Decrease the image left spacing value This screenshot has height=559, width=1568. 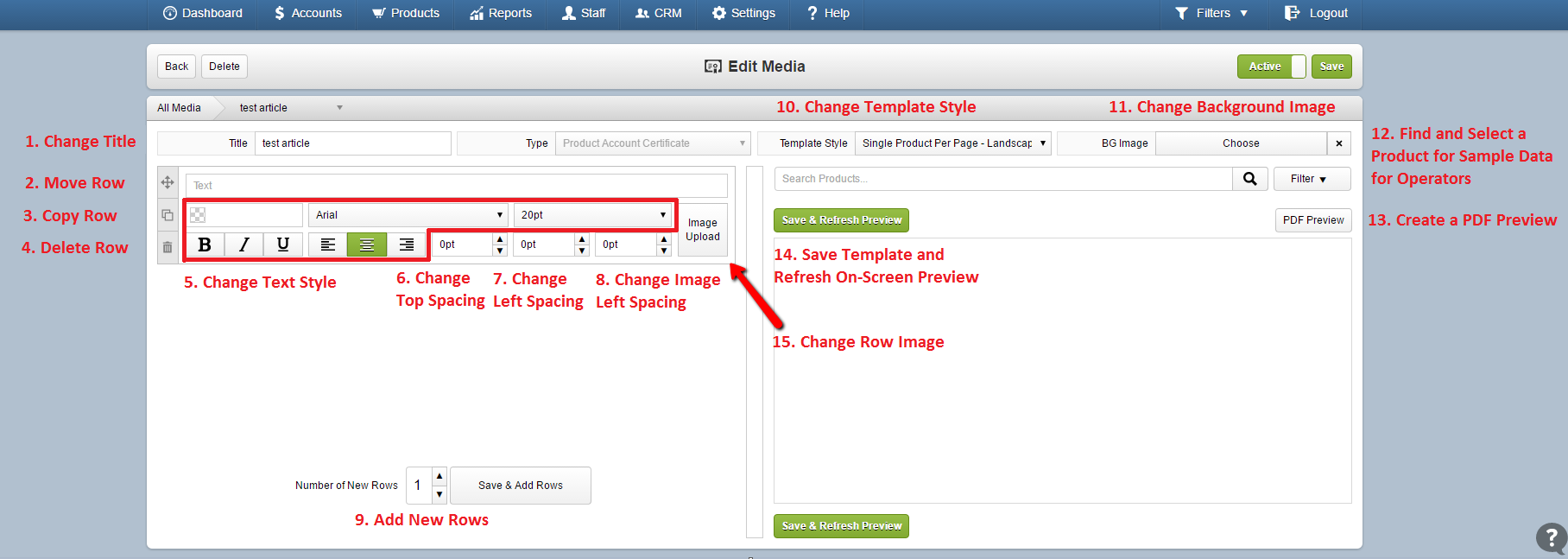tap(664, 251)
